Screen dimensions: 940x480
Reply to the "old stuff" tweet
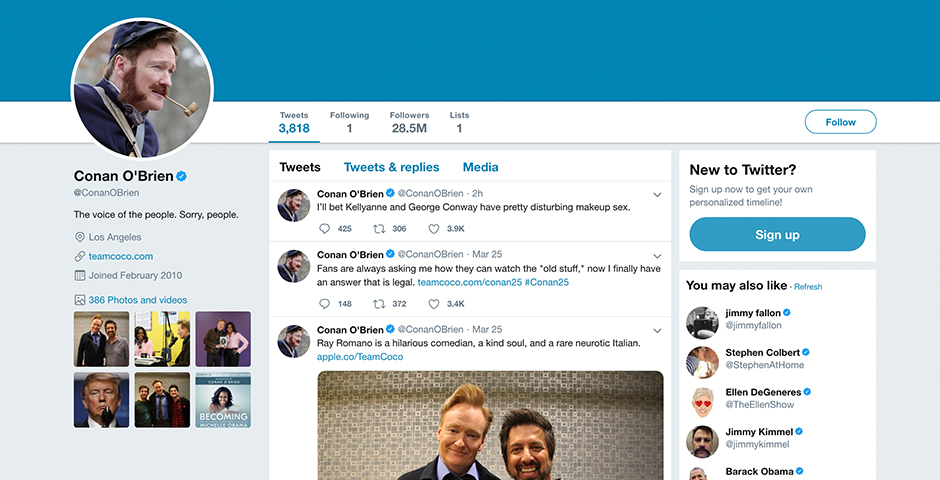click(324, 304)
